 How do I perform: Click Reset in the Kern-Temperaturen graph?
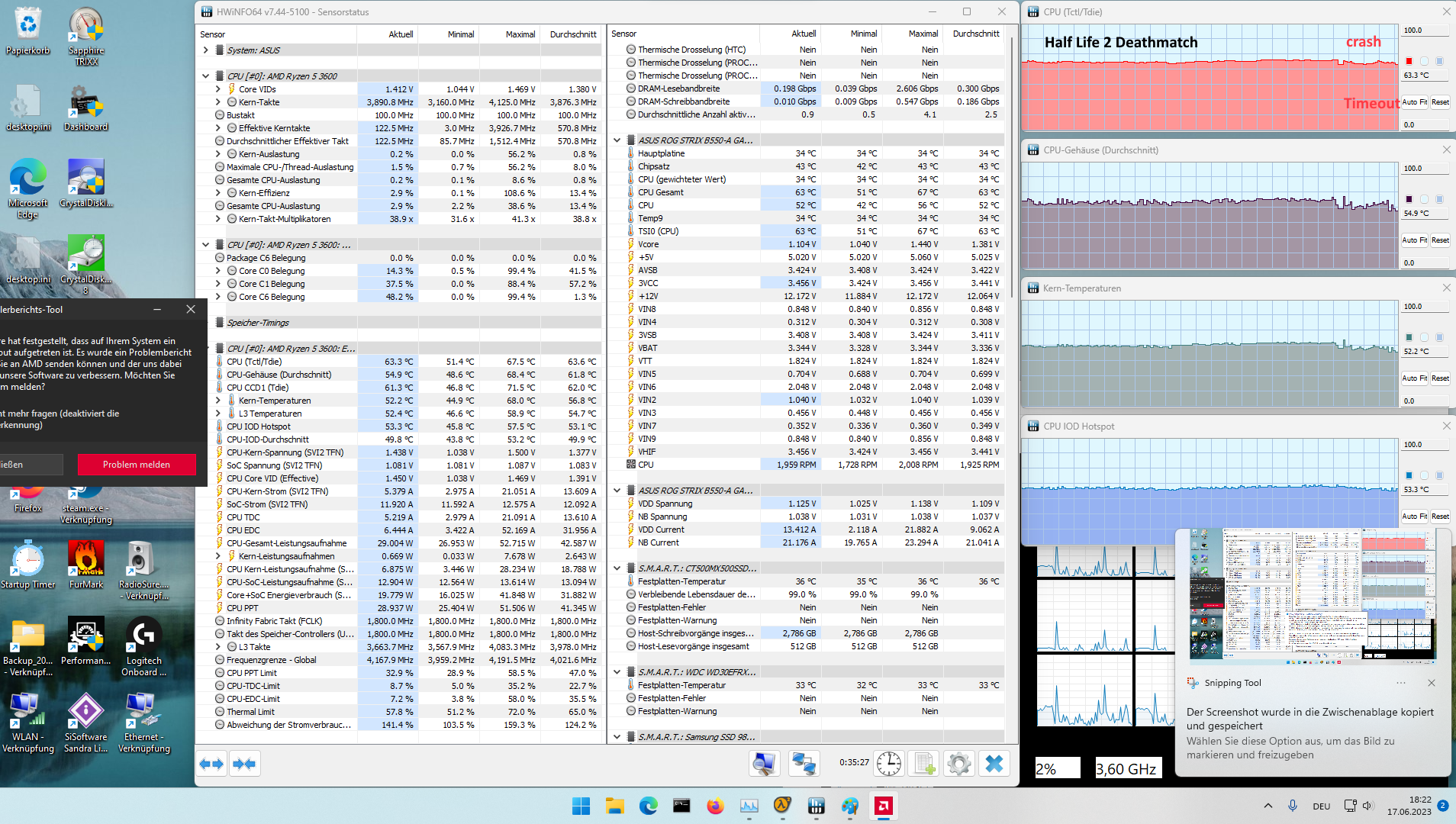[x=1440, y=378]
